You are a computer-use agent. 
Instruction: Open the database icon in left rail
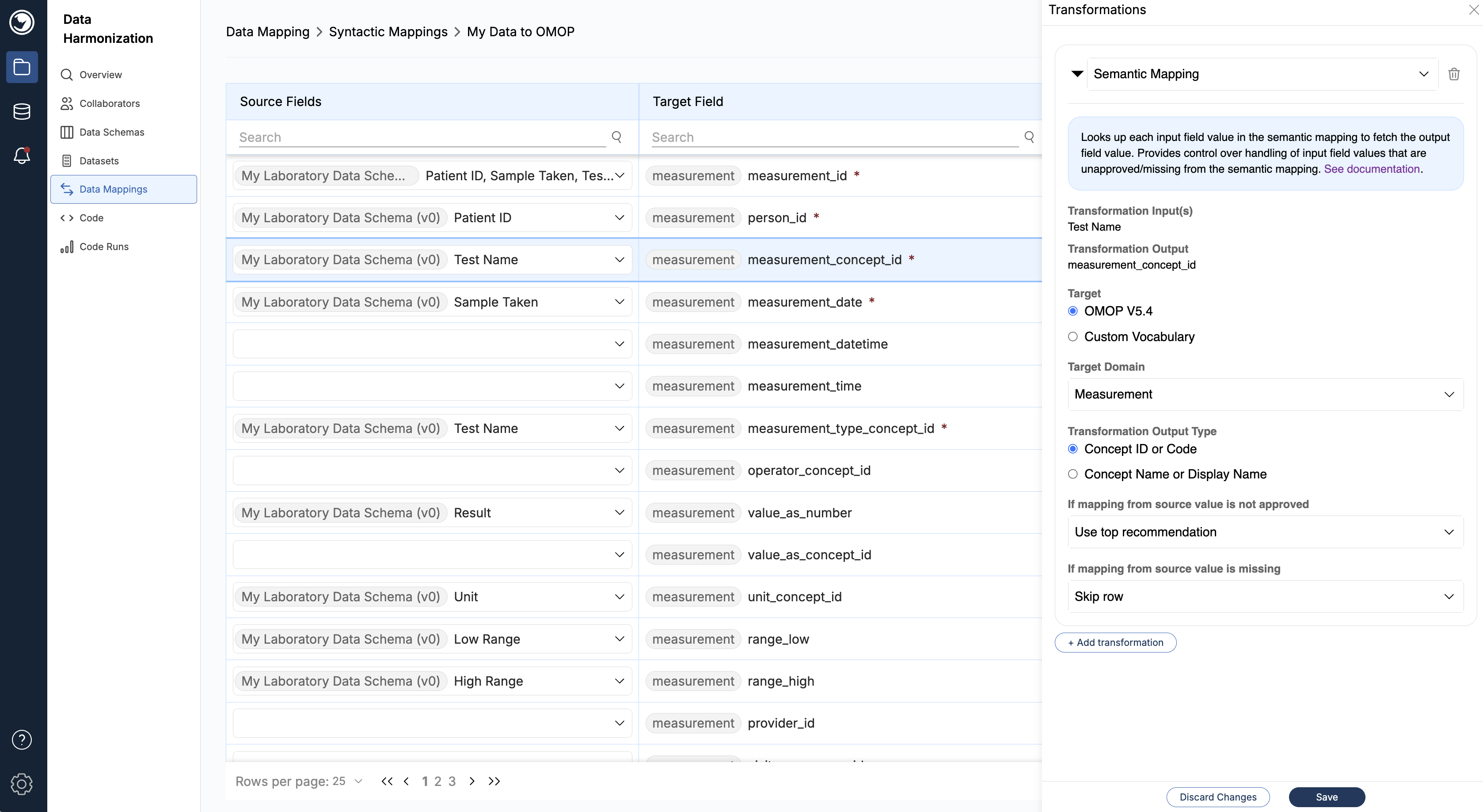[x=22, y=112]
